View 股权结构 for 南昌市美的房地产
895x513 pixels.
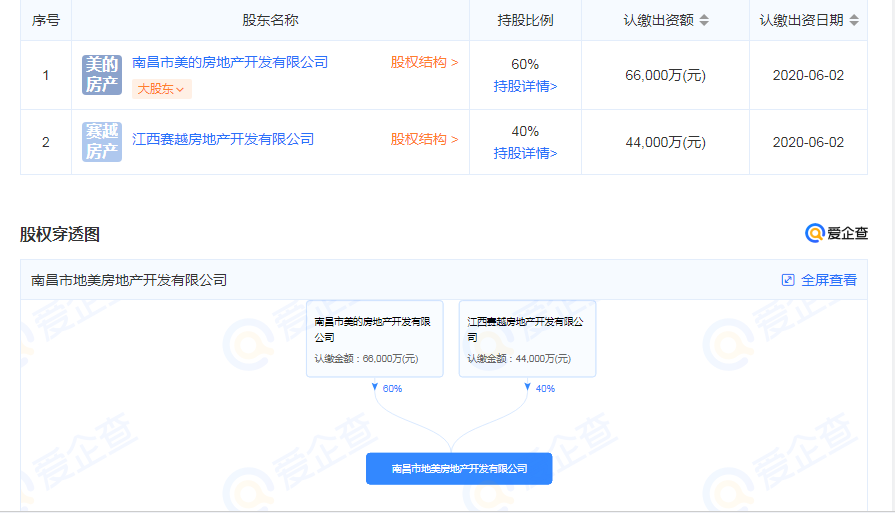point(424,62)
